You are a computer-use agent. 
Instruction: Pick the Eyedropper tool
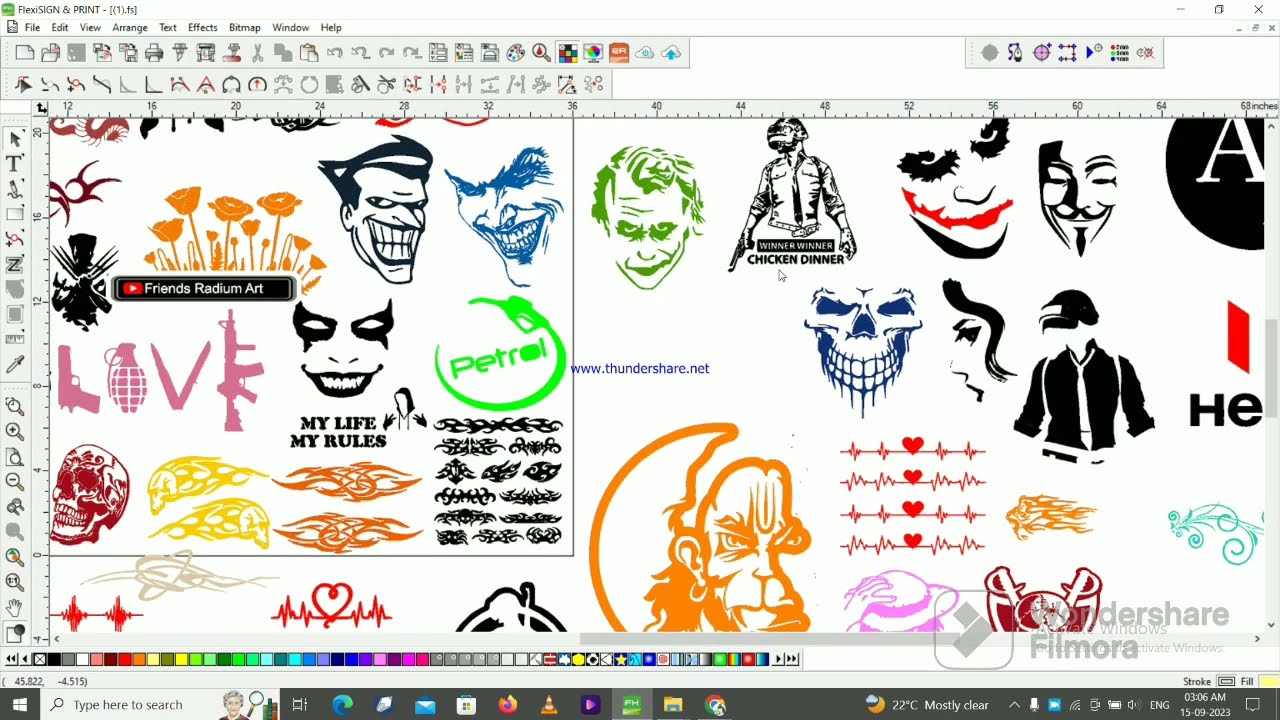click(14, 365)
